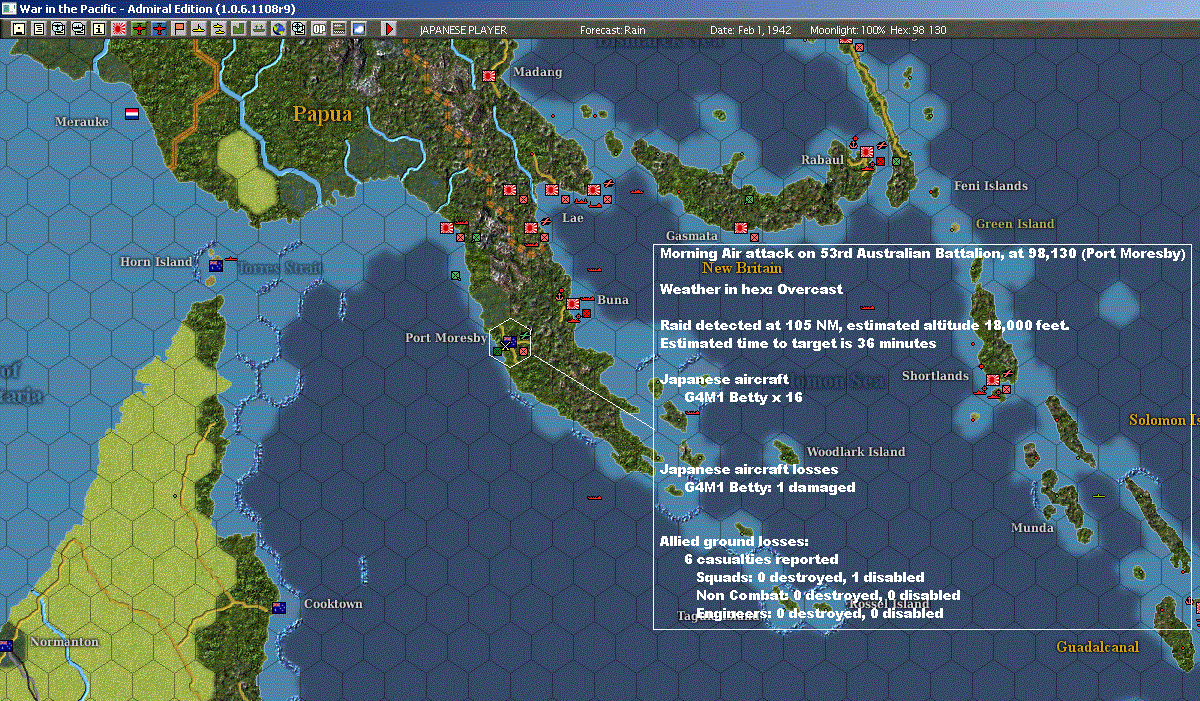Click the Weather in hex: Overcast line

(751, 289)
